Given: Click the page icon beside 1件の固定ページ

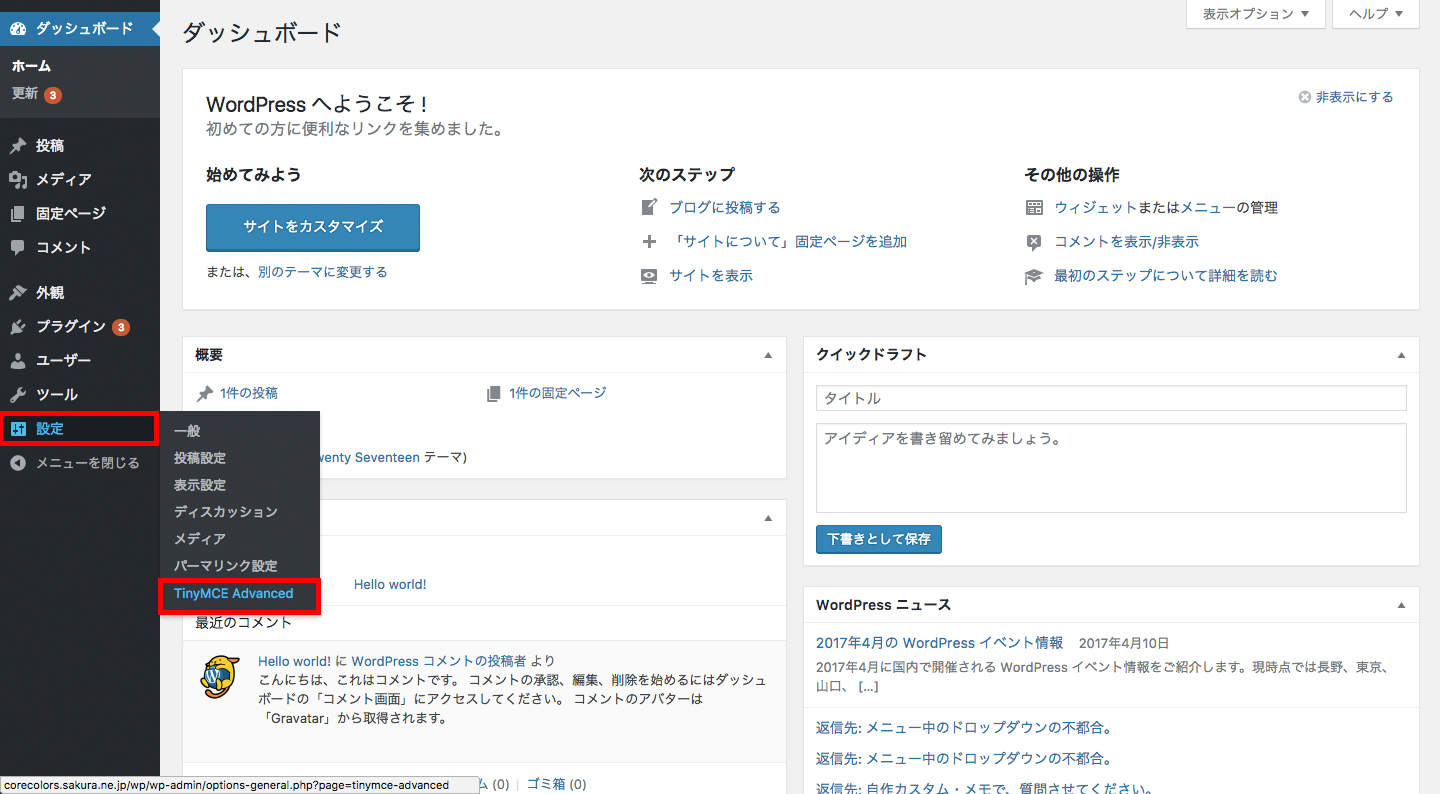Looking at the screenshot, I should click(x=494, y=393).
